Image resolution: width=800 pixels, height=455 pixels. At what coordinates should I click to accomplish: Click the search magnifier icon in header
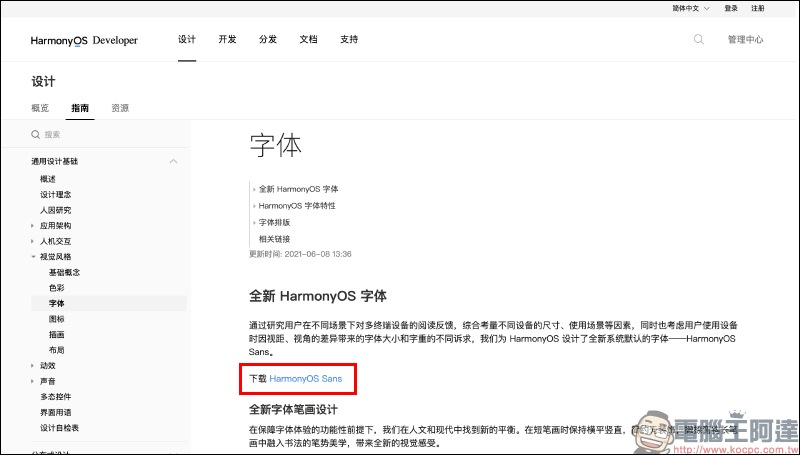(x=698, y=40)
